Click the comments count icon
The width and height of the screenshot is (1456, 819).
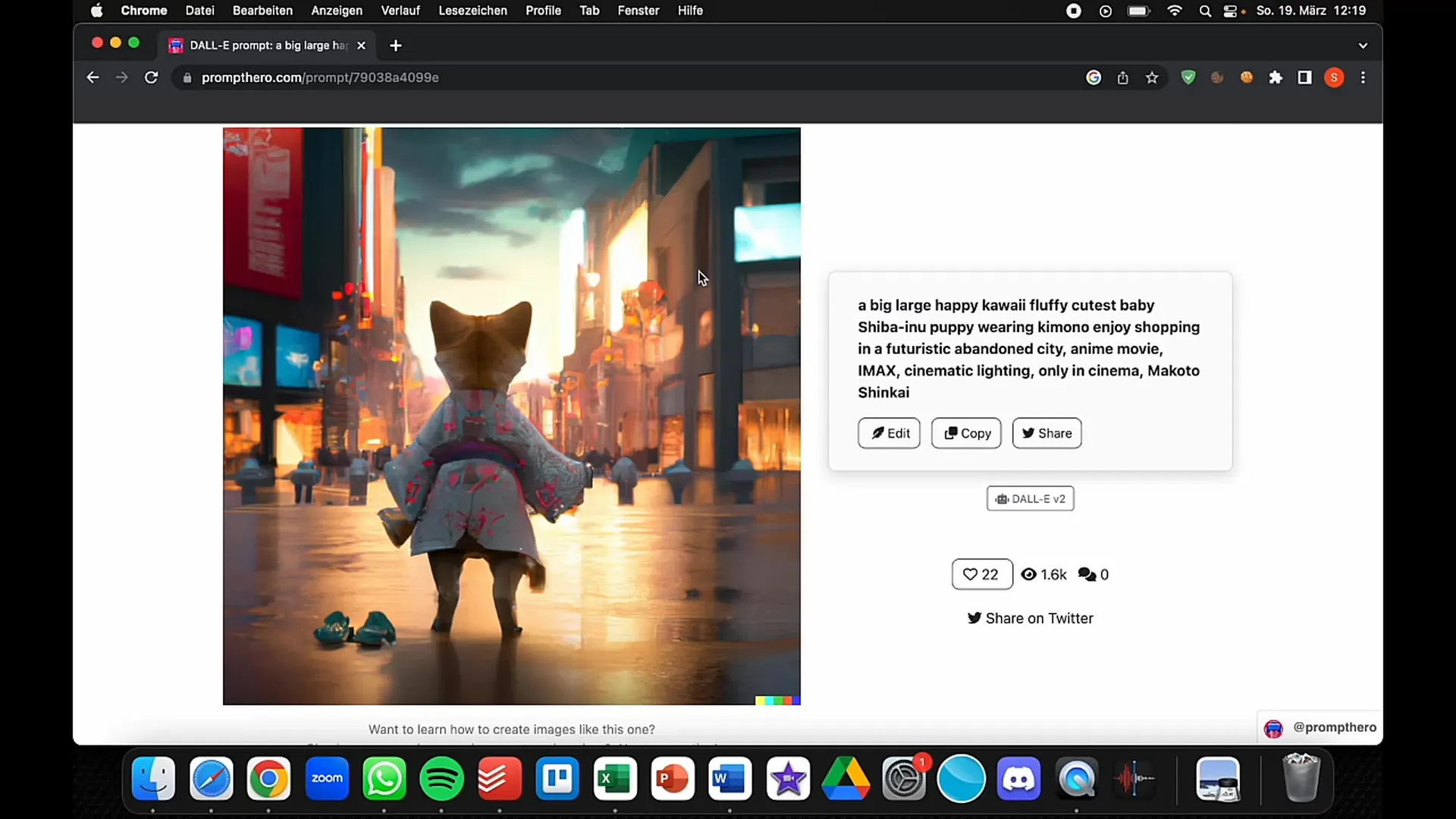[x=1087, y=574]
